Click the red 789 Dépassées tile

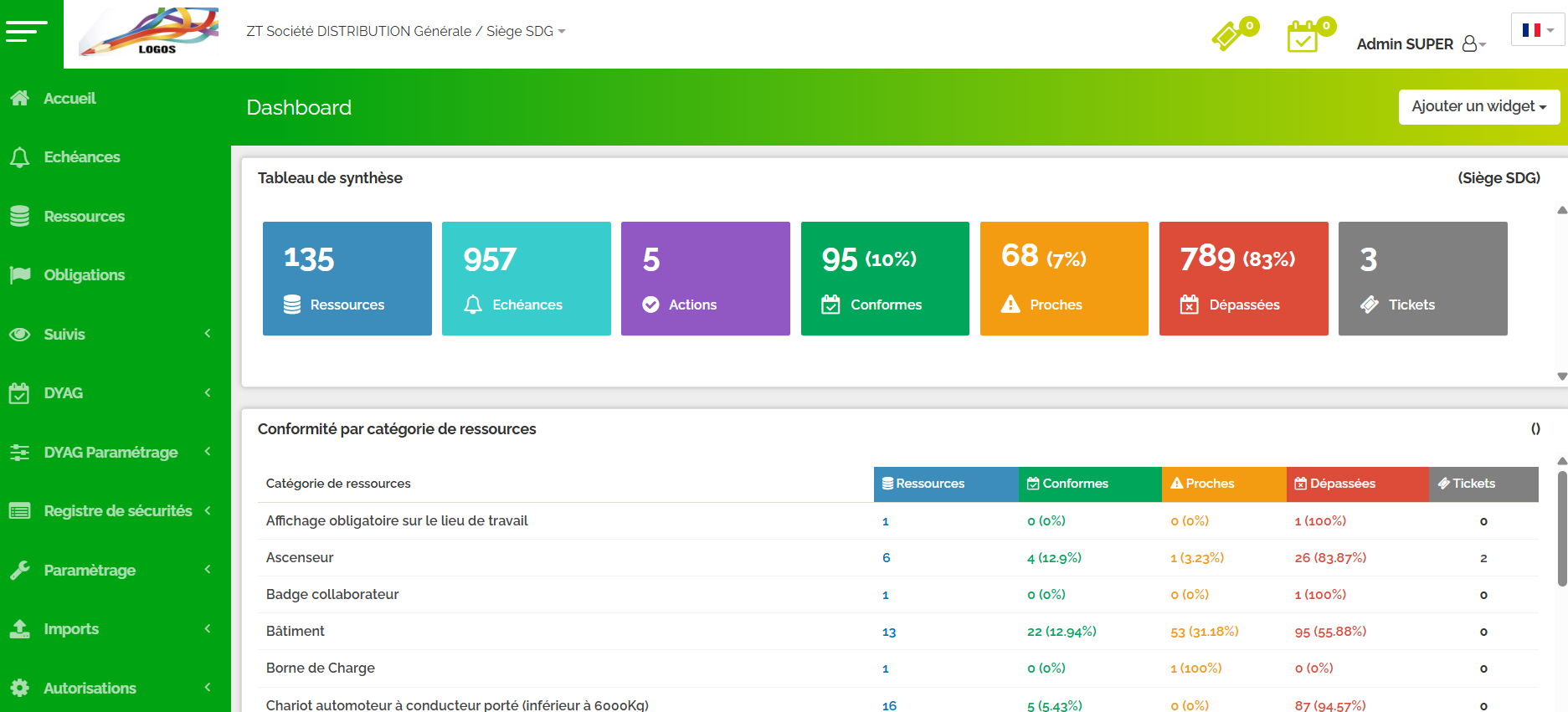(x=1243, y=279)
